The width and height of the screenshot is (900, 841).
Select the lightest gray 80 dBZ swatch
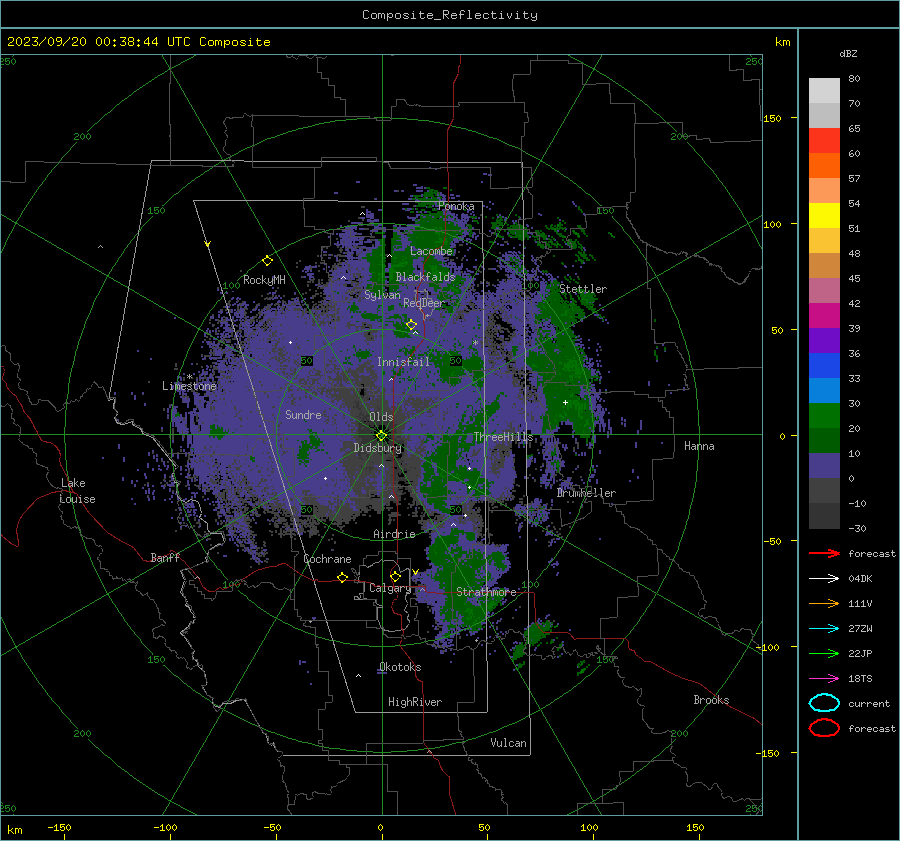824,91
